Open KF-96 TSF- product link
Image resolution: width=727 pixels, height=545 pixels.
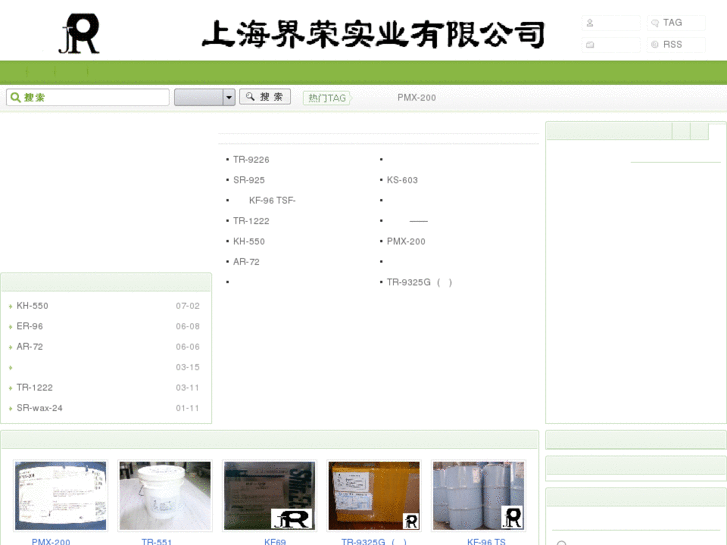pyautogui.click(x=272, y=200)
